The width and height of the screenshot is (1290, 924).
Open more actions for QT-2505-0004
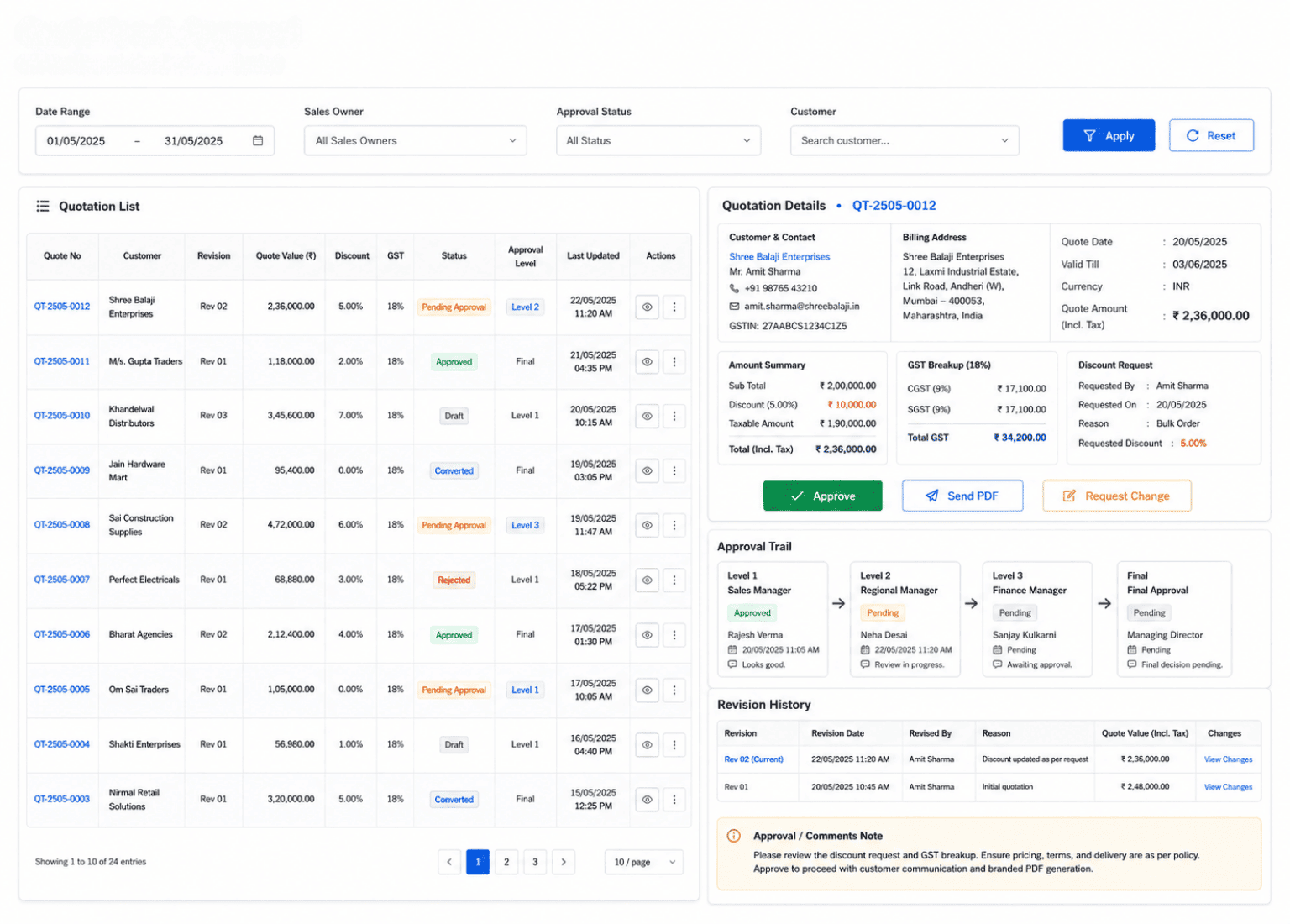pyautogui.click(x=674, y=744)
